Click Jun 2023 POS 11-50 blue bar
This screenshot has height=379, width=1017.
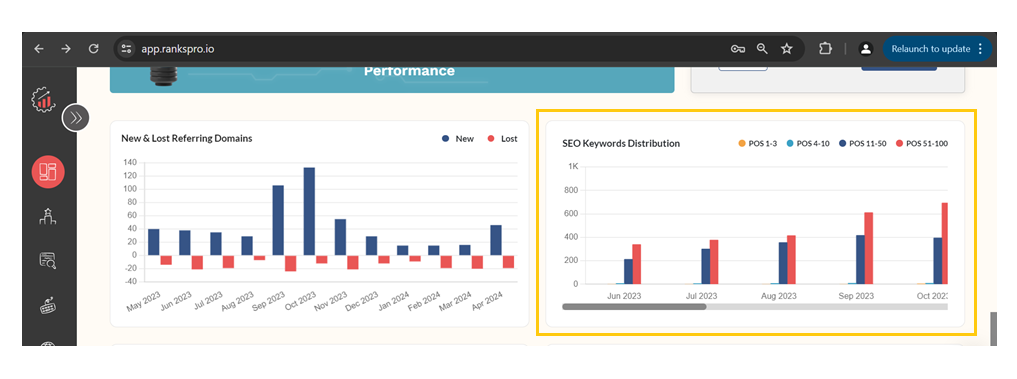click(x=628, y=271)
